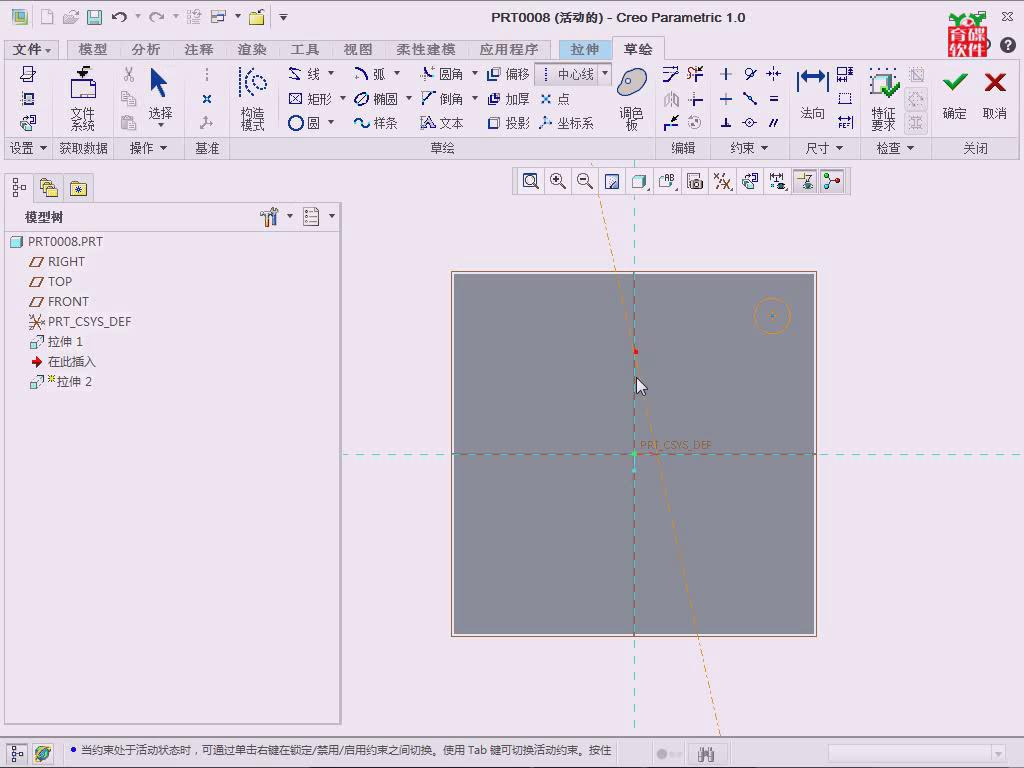Select the Ellipse (椭圆) tool
This screenshot has height=768, width=1024.
click(376, 99)
